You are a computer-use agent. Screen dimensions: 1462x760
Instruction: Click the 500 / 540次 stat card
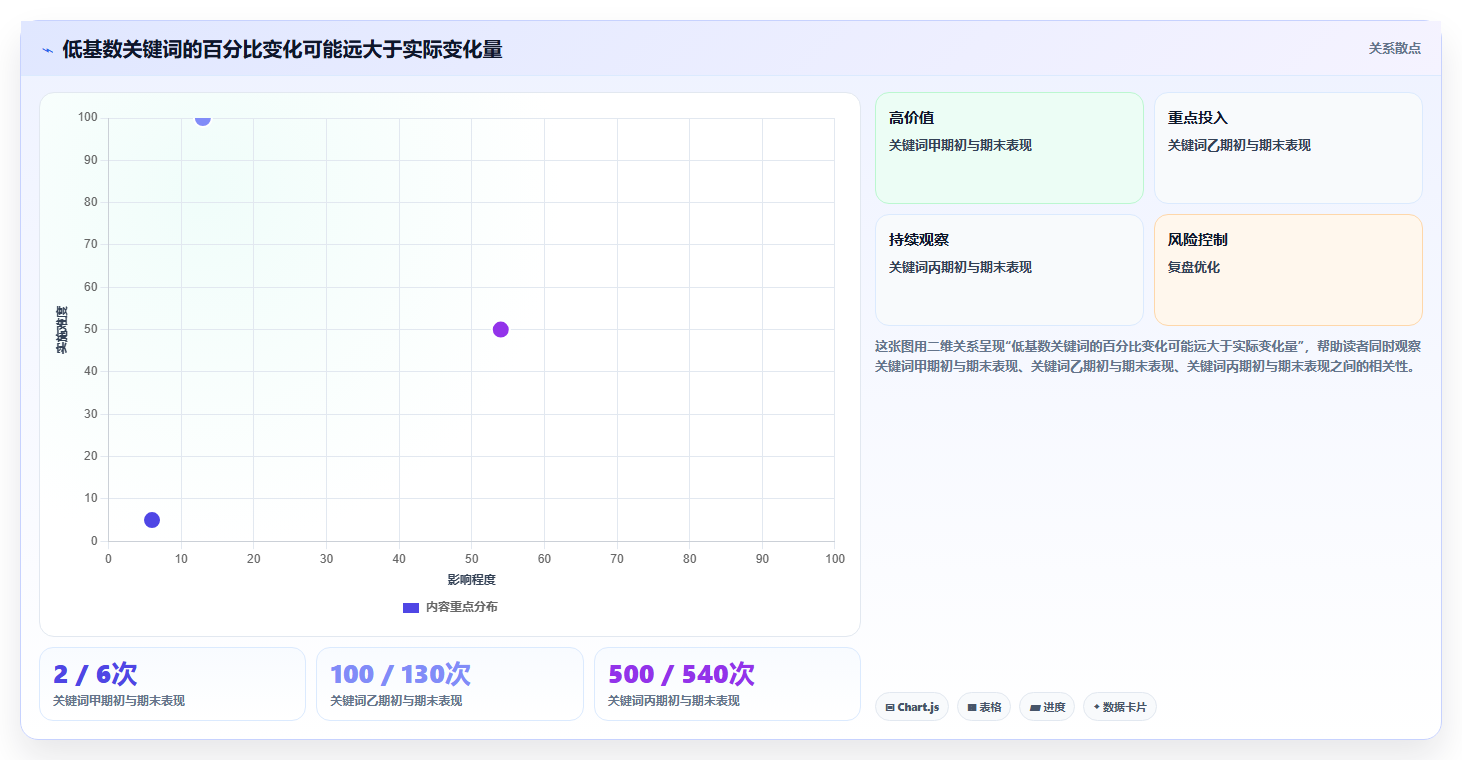click(x=727, y=684)
